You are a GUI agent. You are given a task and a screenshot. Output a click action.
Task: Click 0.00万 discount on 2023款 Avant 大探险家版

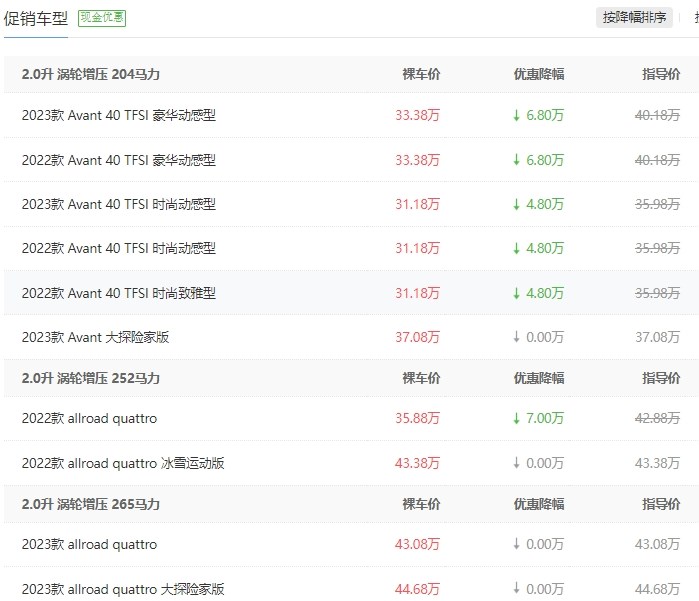coord(539,337)
